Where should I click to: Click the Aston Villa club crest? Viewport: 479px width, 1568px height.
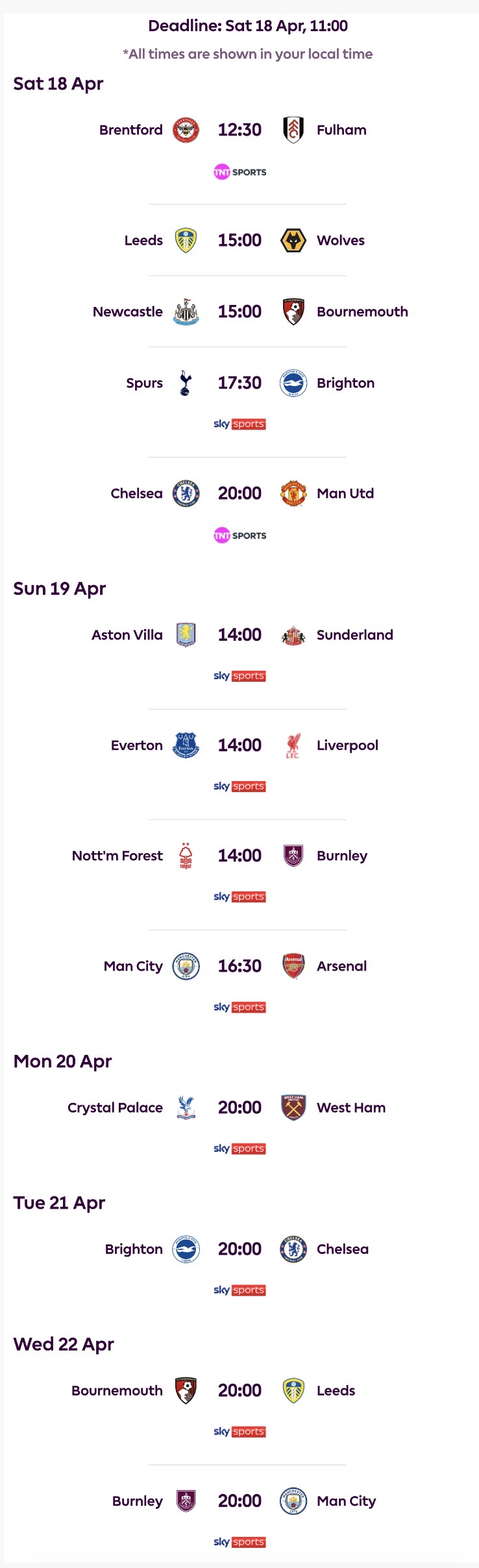tap(186, 635)
